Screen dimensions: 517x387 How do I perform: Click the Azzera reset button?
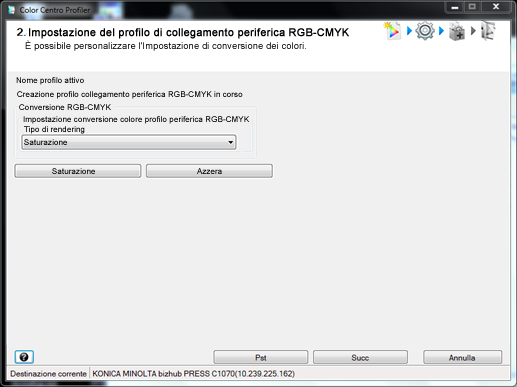pyautogui.click(x=209, y=171)
